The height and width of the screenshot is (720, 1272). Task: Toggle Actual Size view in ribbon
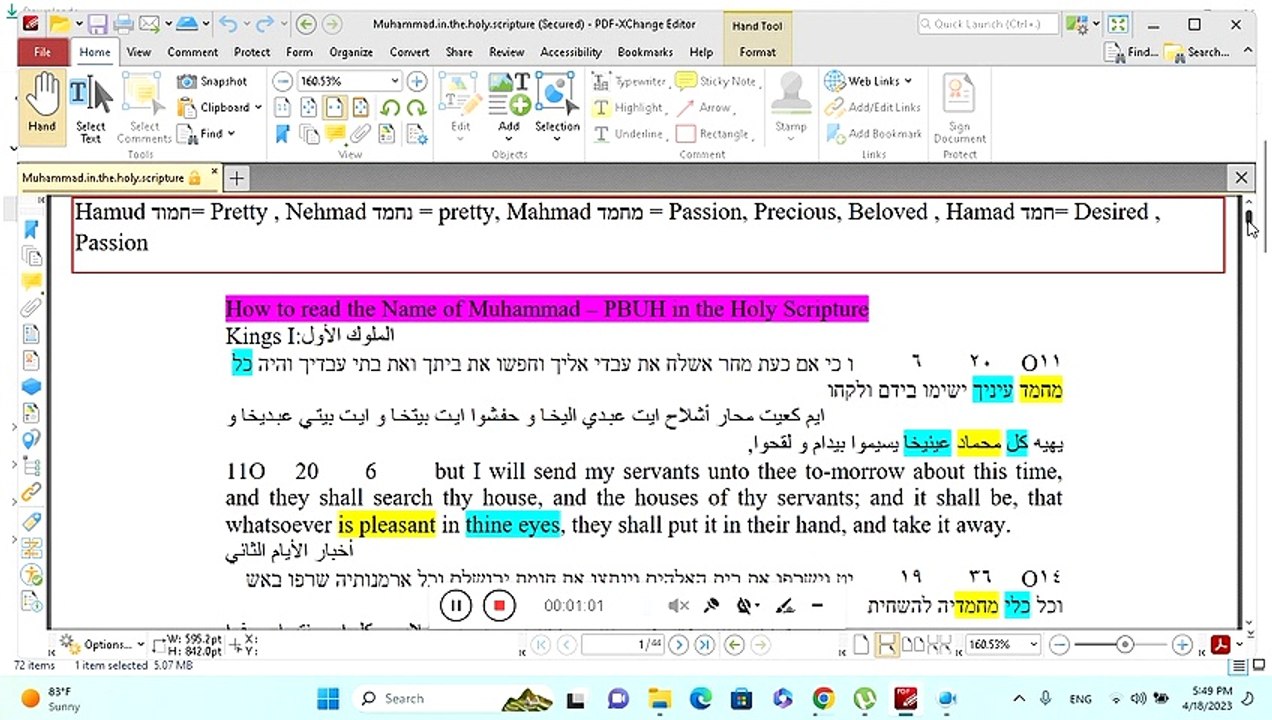[283, 108]
